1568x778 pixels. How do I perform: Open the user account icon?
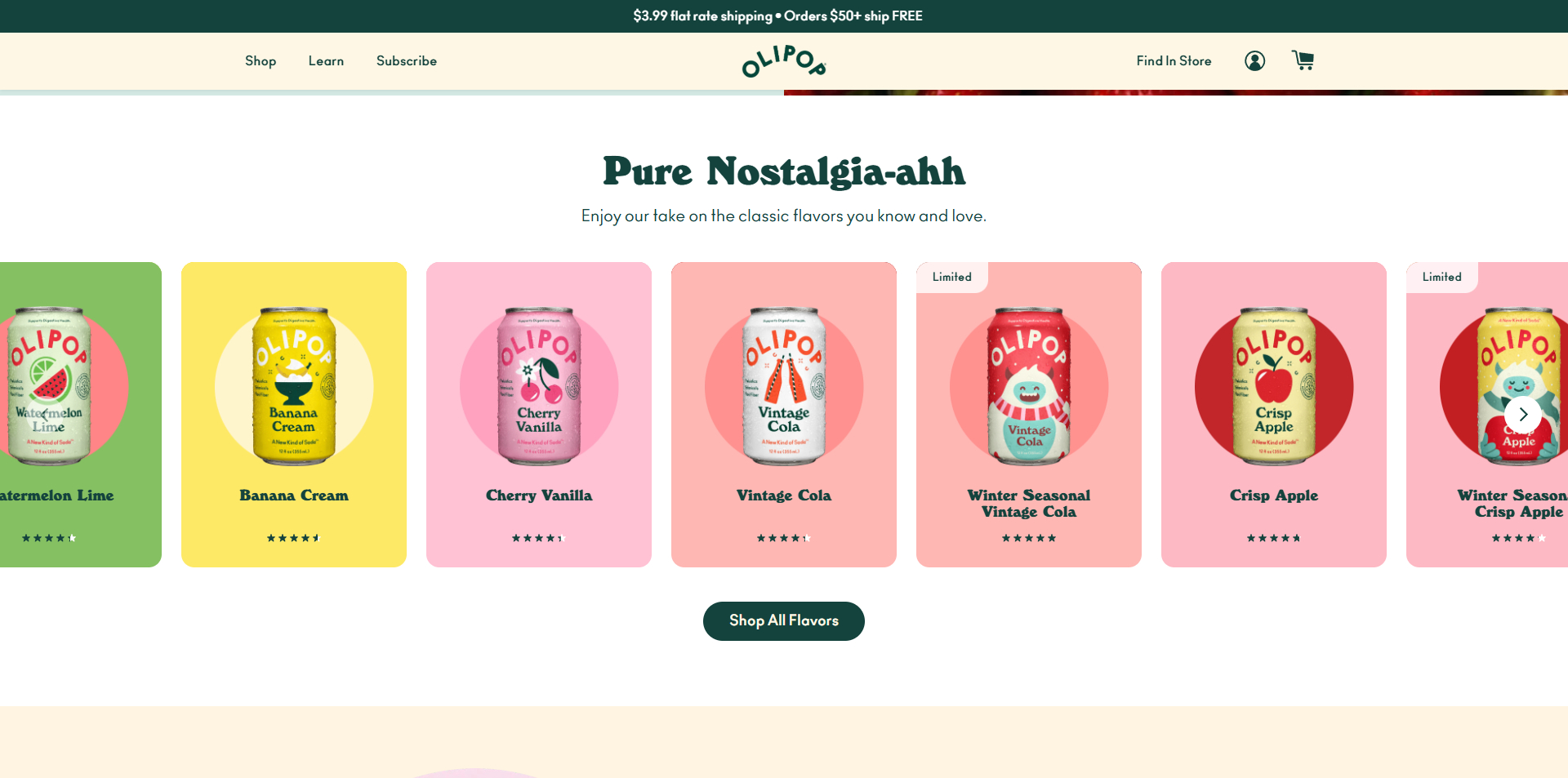pos(1254,60)
